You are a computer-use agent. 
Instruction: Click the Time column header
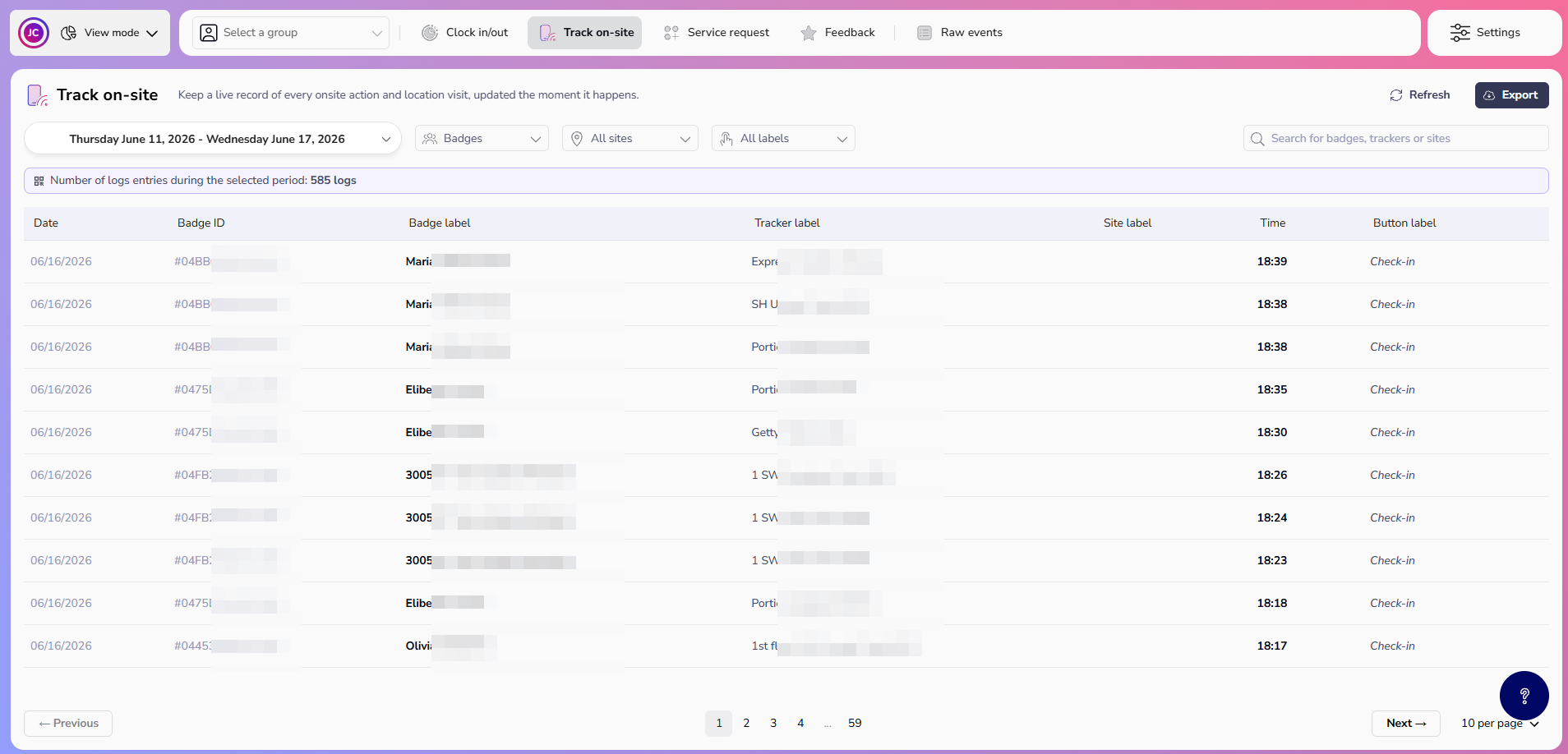pyautogui.click(x=1273, y=223)
